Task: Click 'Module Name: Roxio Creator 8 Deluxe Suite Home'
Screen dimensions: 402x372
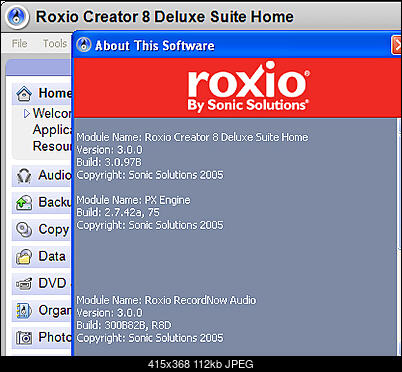Action: (192, 137)
